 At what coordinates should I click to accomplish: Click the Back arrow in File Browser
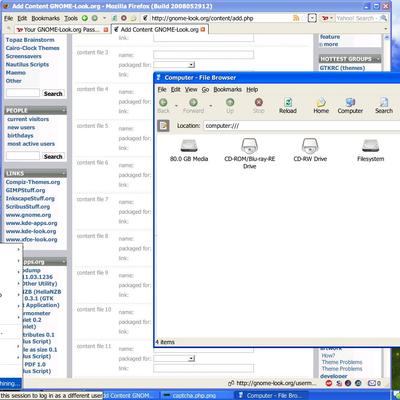[x=163, y=102]
